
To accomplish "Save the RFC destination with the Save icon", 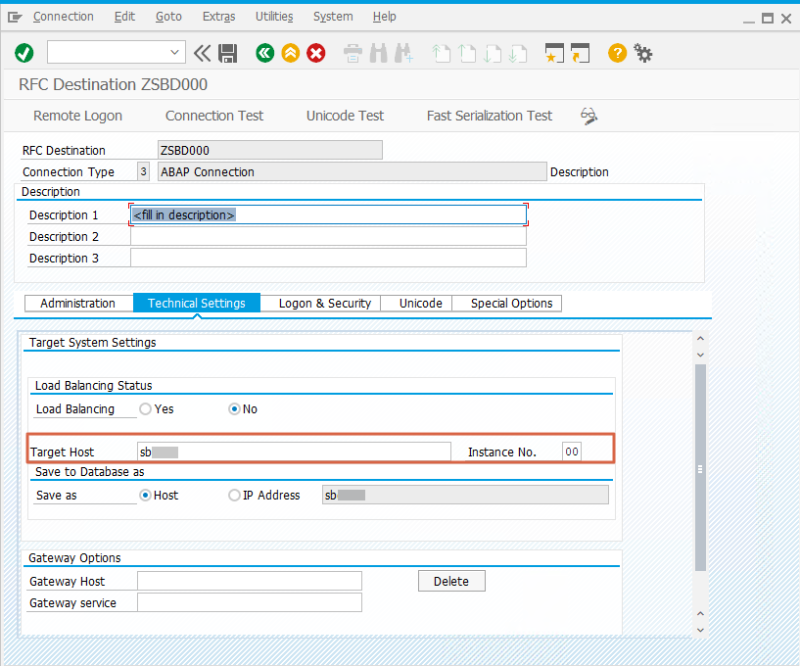I will [x=227, y=52].
